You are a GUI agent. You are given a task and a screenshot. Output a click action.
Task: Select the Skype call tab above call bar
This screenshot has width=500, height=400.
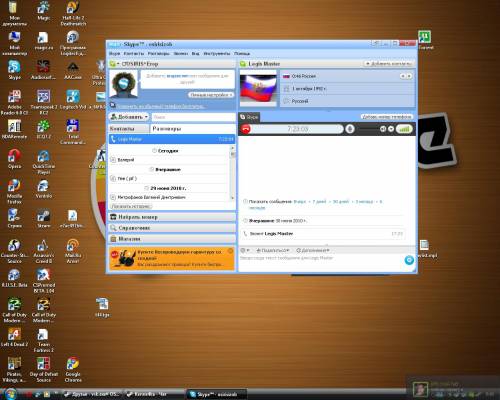click(249, 117)
